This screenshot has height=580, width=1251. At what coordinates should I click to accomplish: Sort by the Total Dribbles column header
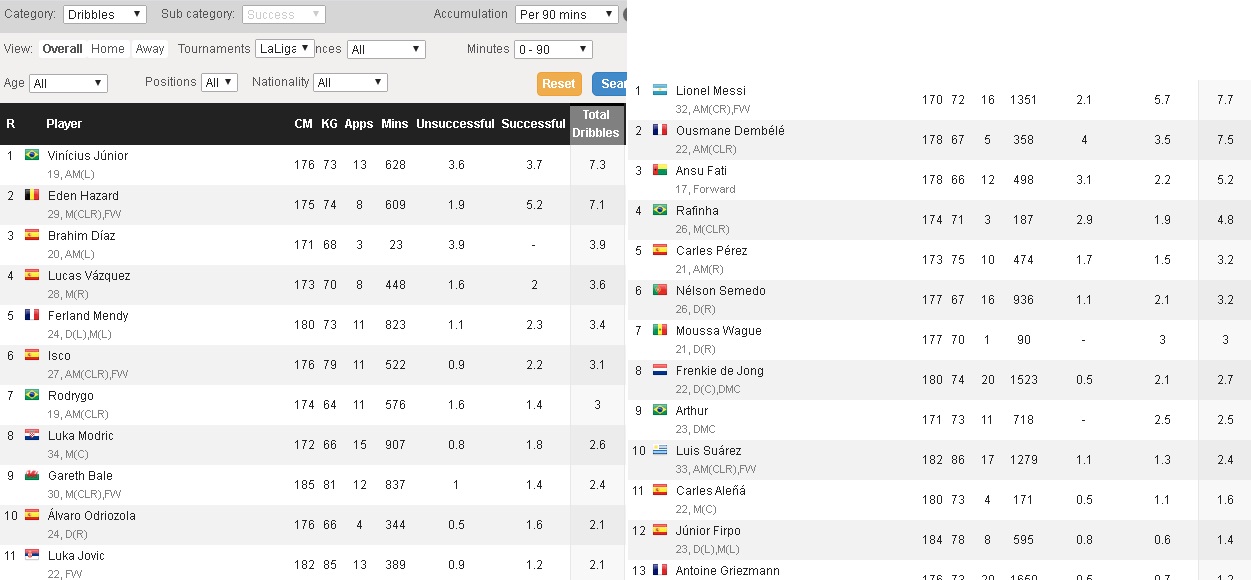[596, 124]
